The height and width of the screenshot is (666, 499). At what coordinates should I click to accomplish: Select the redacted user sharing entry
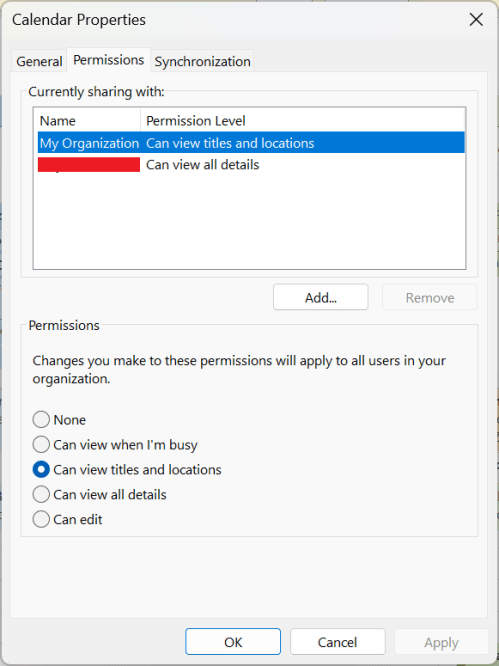[251, 164]
